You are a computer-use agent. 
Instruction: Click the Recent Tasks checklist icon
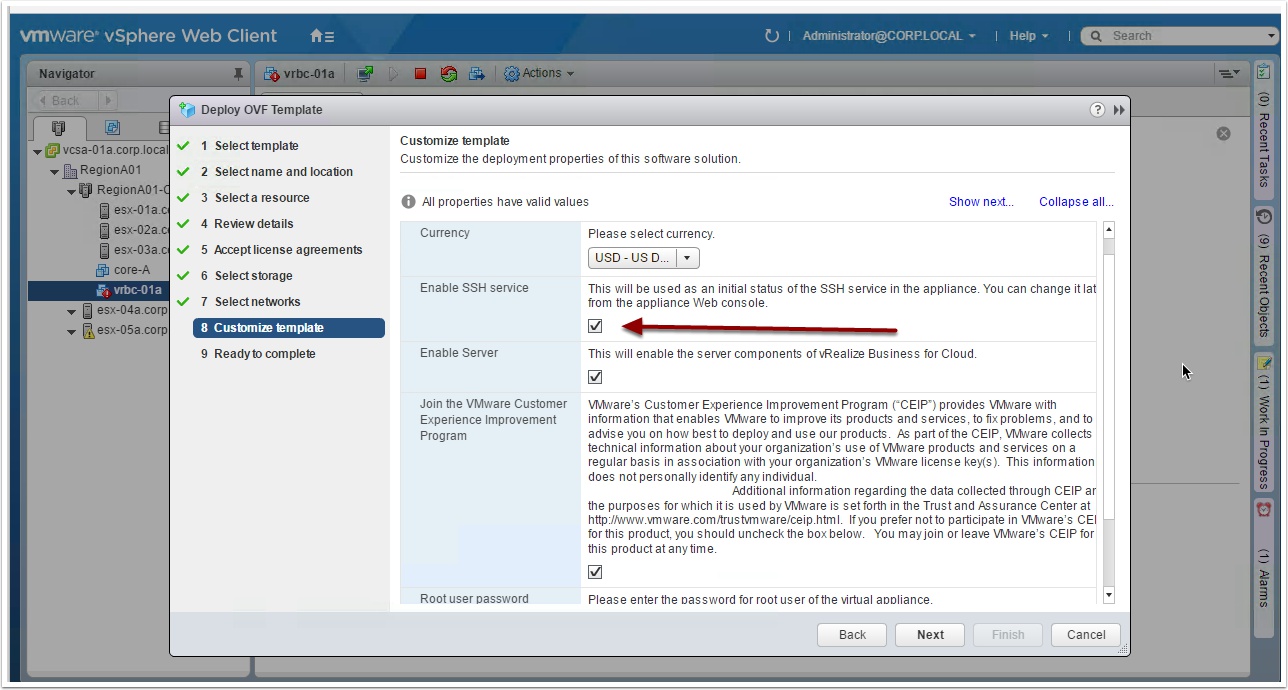click(x=1264, y=73)
